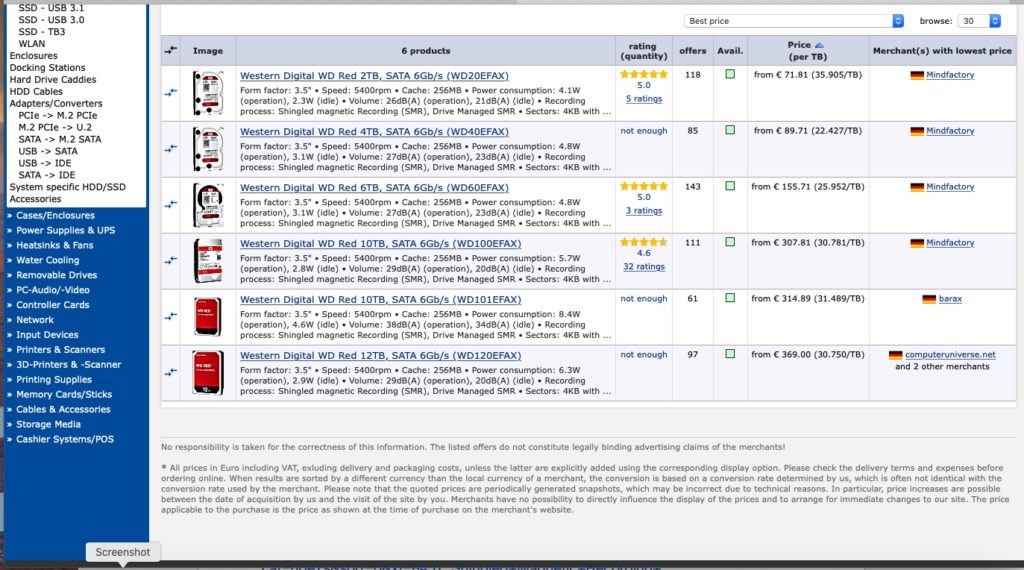This screenshot has height=570, width=1024.
Task: Click compare arrows icon for WD Red 6TB
Action: (x=170, y=204)
